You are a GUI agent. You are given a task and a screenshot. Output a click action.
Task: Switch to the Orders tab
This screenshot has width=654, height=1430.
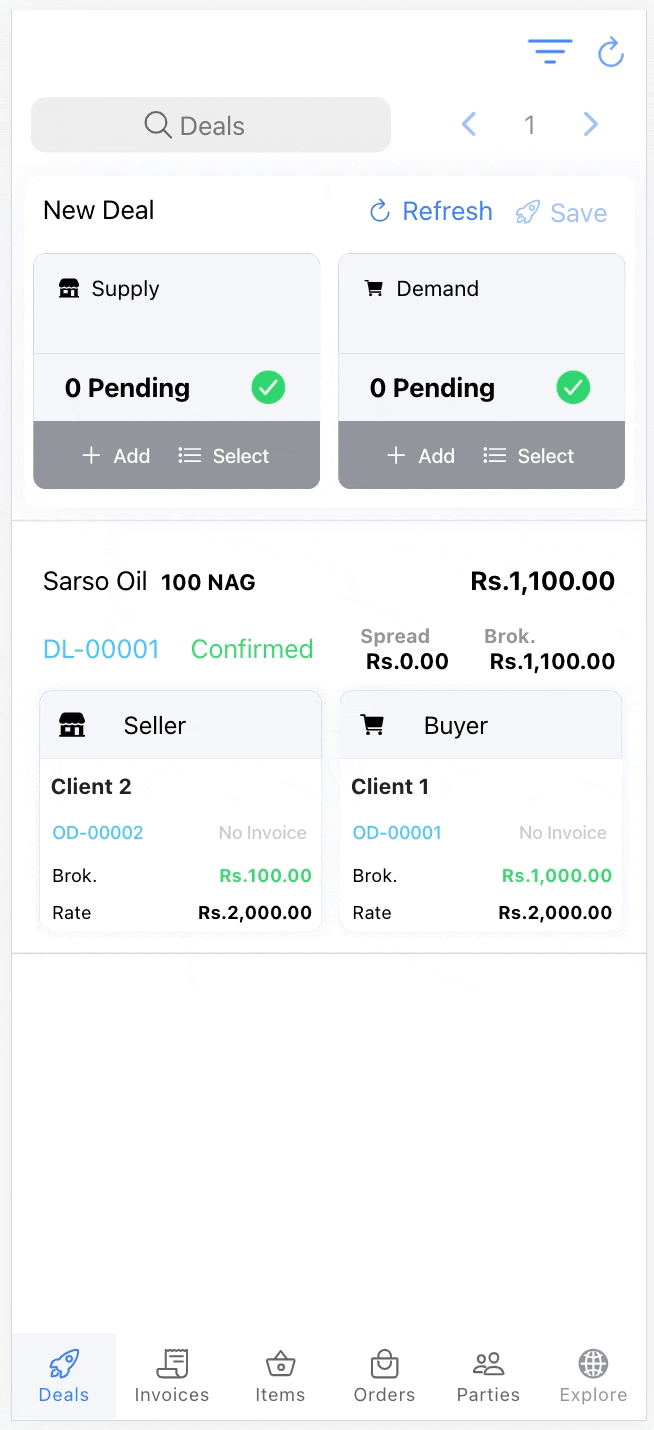383,1375
